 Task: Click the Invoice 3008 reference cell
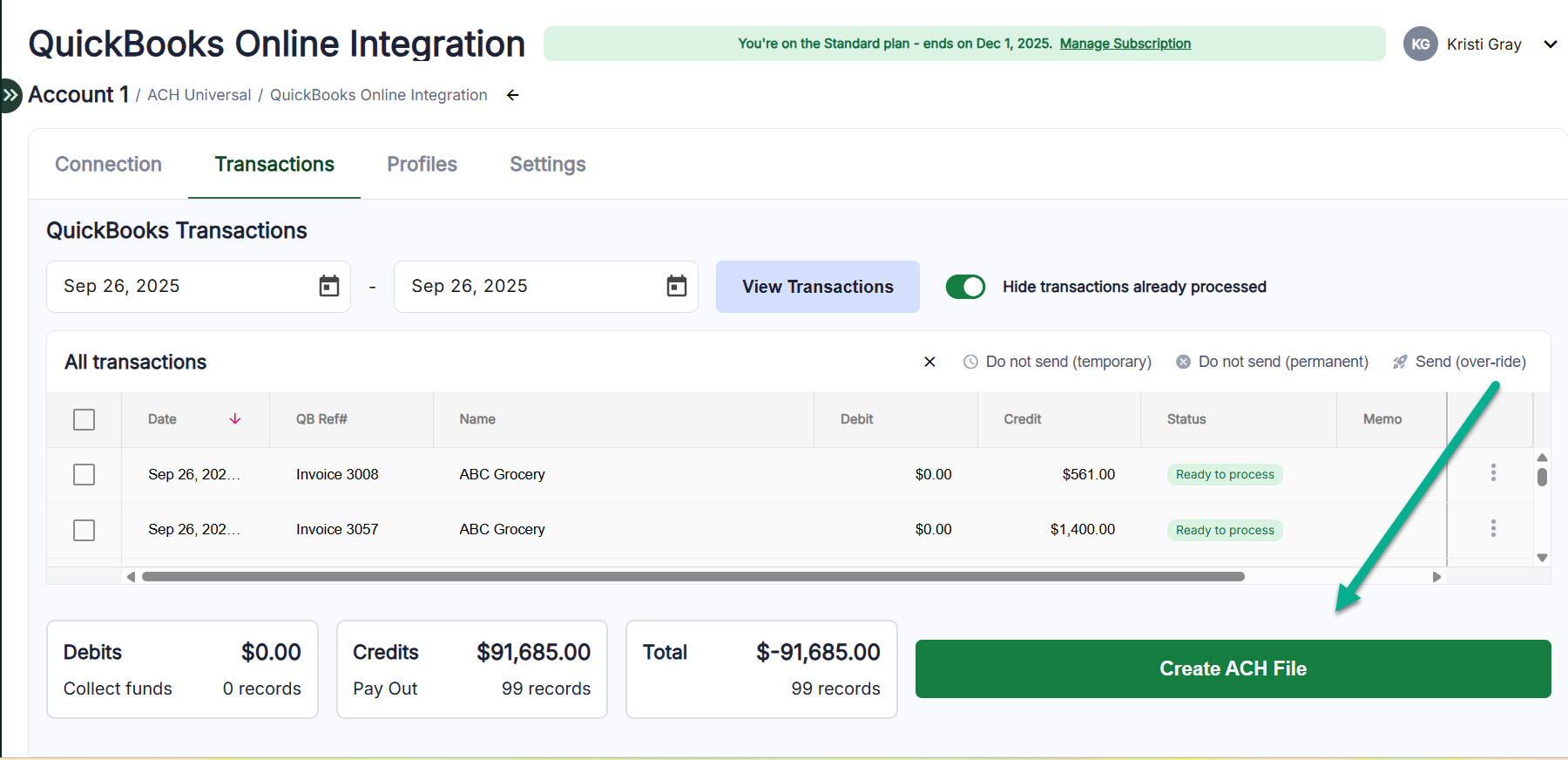click(337, 474)
